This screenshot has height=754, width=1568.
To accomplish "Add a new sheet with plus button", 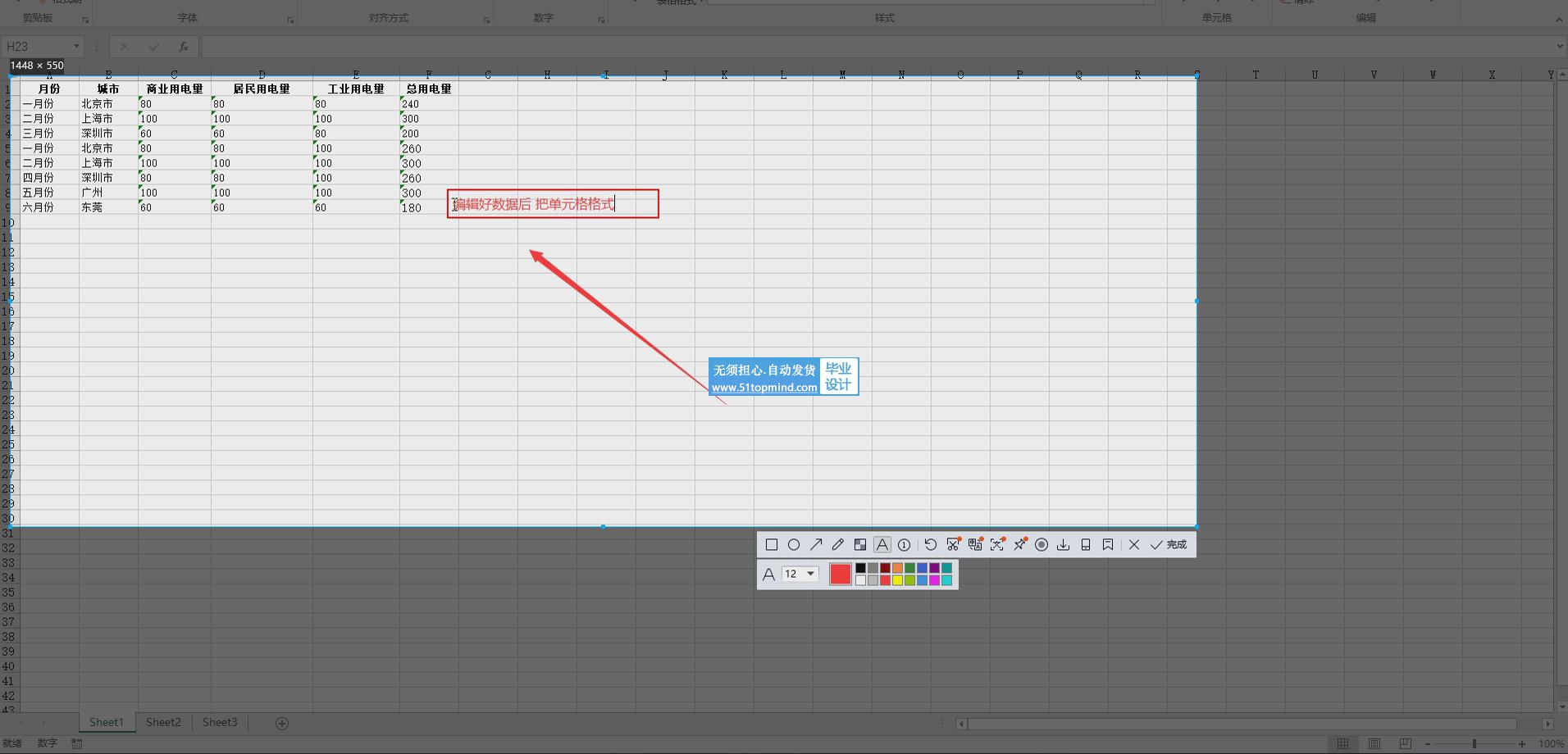I will (x=282, y=724).
